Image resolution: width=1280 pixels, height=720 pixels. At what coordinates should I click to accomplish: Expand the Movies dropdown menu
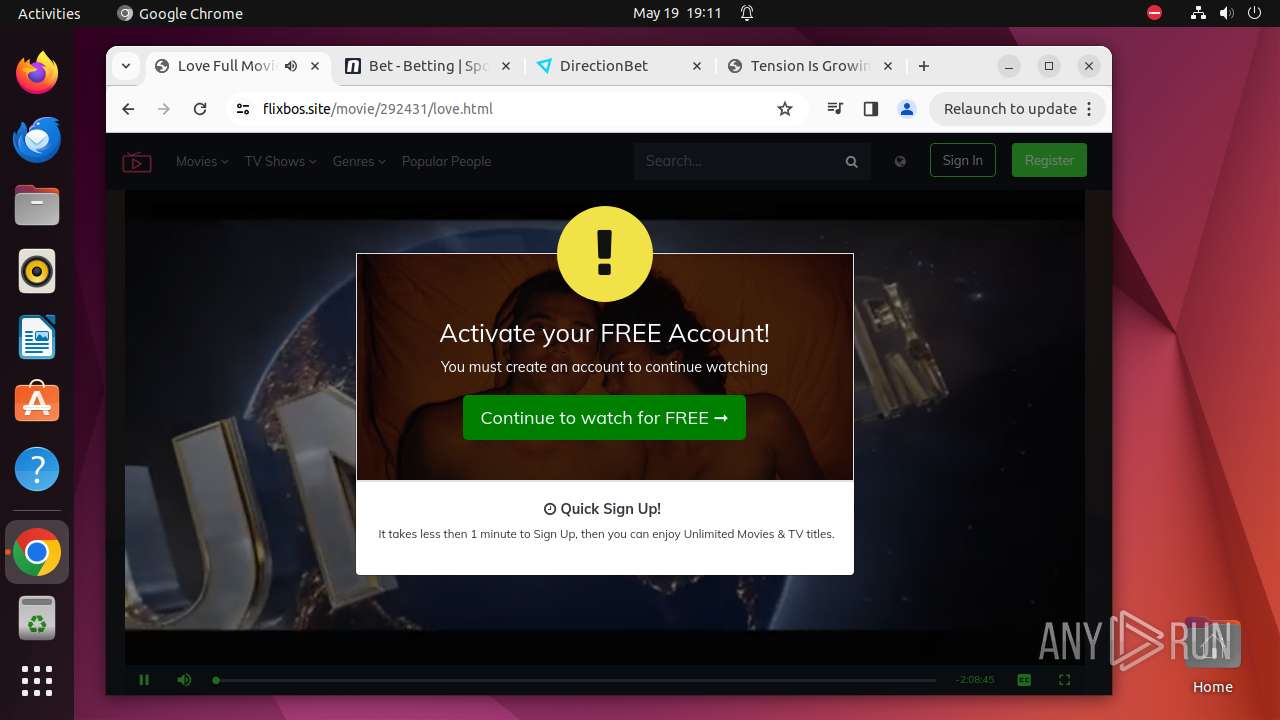(202, 161)
